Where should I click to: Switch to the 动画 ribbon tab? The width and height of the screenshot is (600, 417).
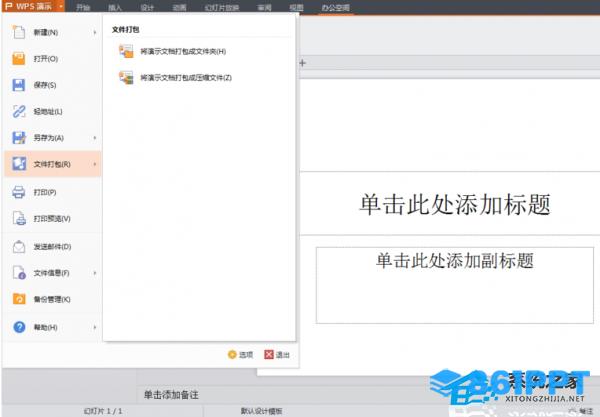point(179,7)
